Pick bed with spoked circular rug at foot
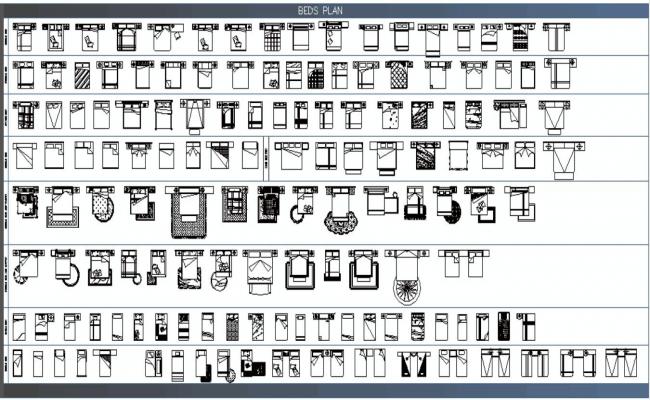The height and width of the screenshot is (400, 650). (x=407, y=276)
